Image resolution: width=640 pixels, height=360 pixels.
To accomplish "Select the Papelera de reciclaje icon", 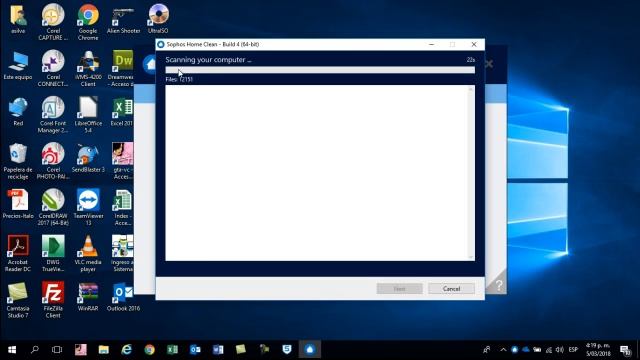I will click(18, 161).
